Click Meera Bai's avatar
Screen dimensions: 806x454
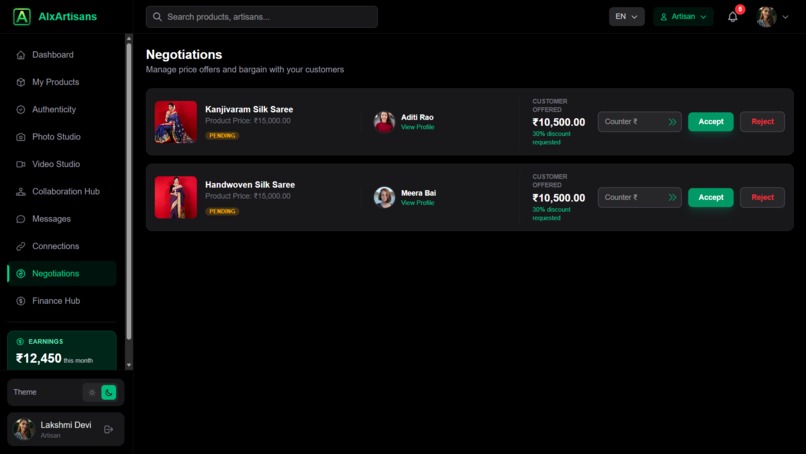pos(384,197)
